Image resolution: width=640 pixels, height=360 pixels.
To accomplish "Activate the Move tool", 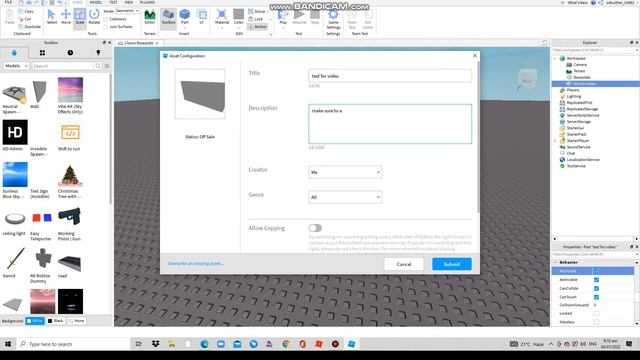I will [x=66, y=17].
